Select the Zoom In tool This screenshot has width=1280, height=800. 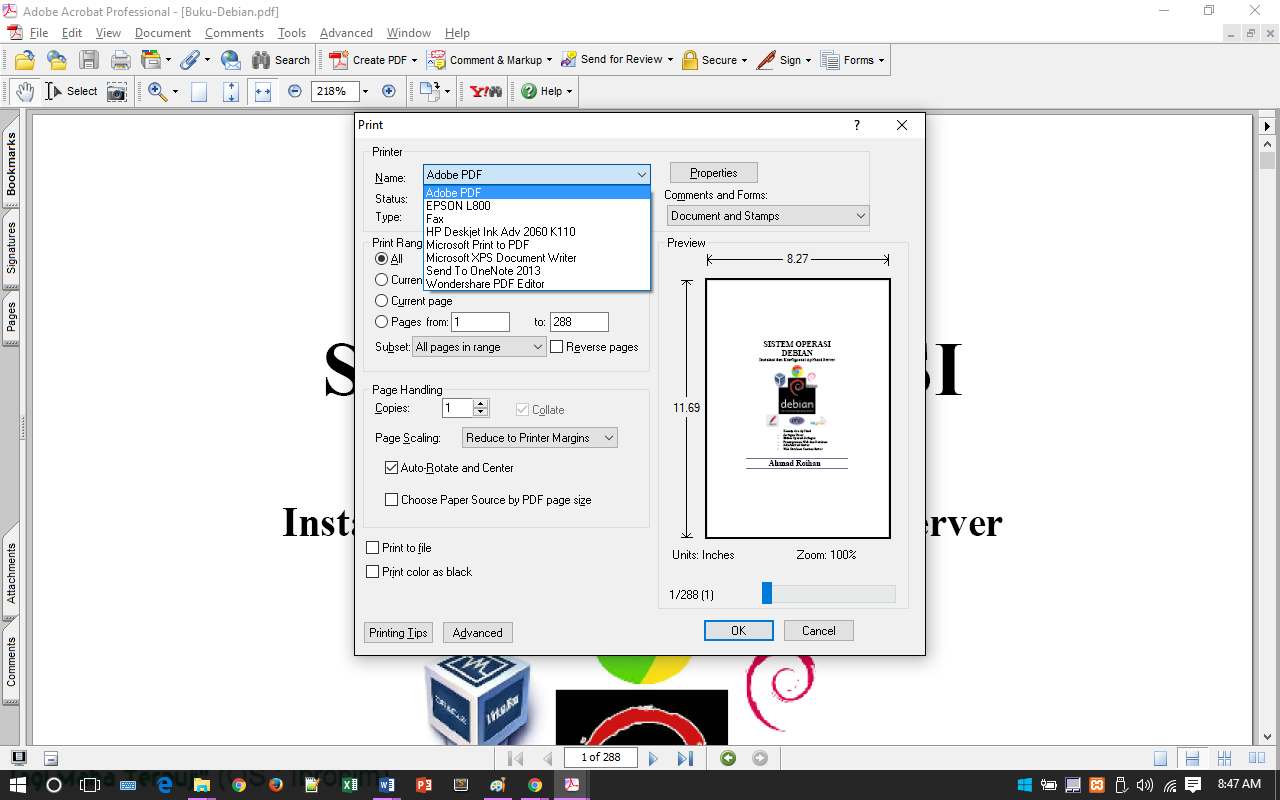click(x=157, y=91)
